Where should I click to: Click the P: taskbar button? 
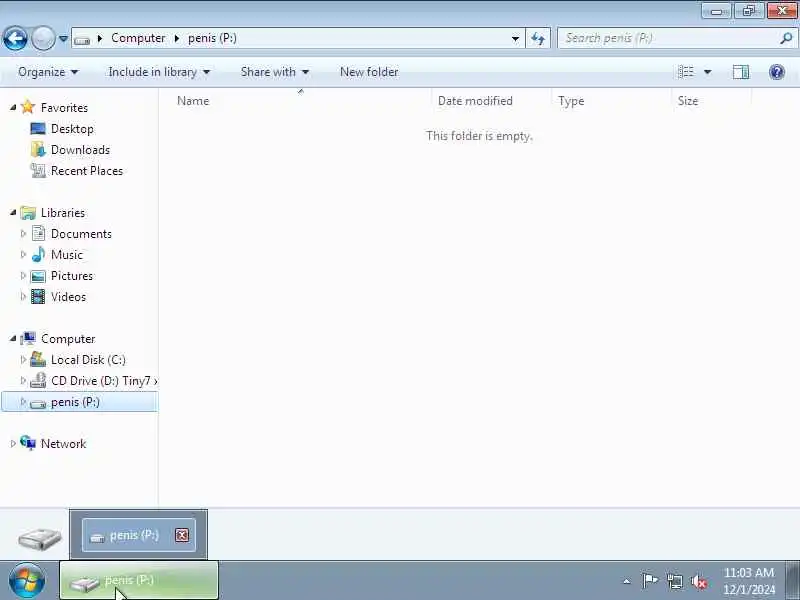139,581
